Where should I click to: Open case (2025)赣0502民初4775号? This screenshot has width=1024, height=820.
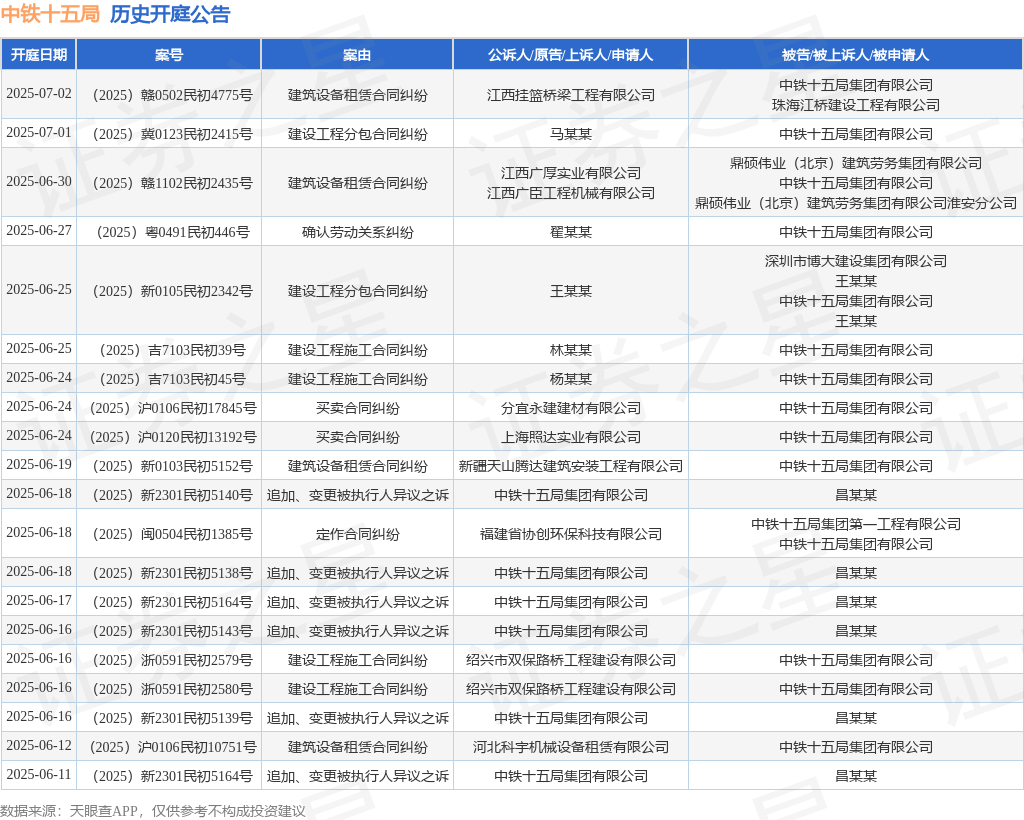click(169, 95)
